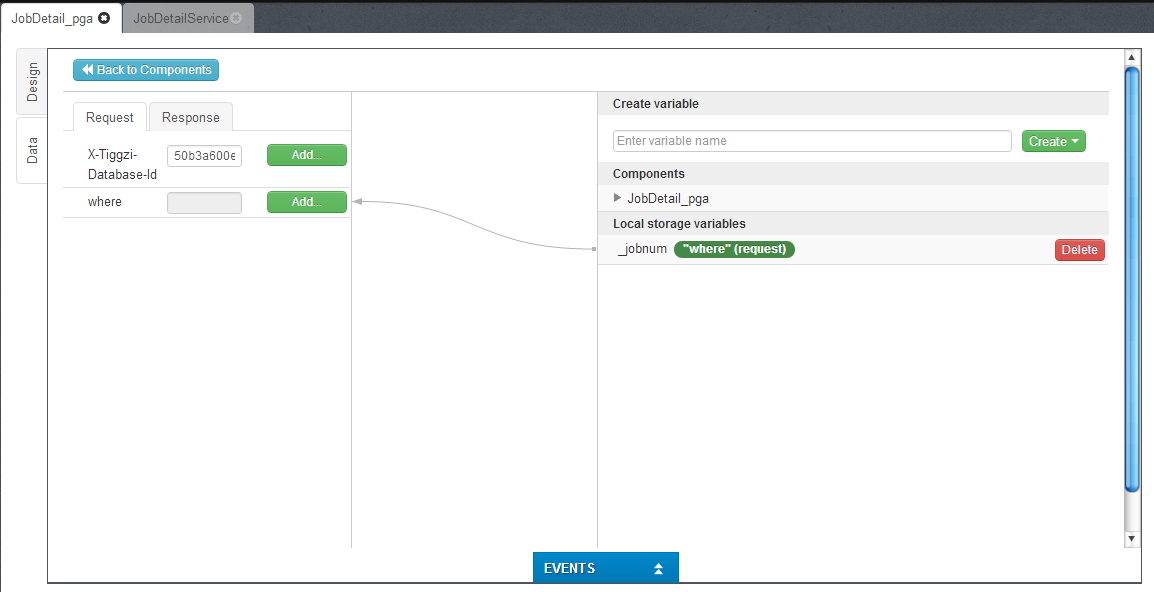Expand the JobDetail_pga components tree
This screenshot has width=1154, height=592.
[x=618, y=198]
